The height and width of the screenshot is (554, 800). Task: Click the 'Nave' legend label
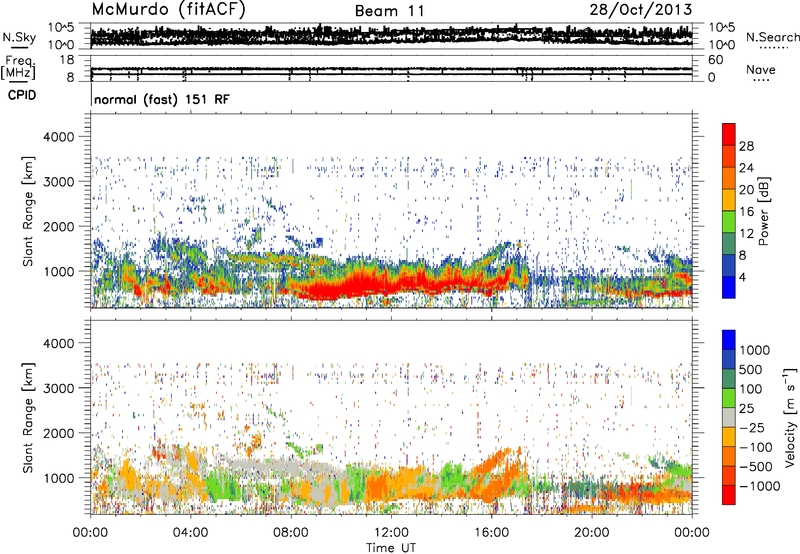(x=761, y=69)
